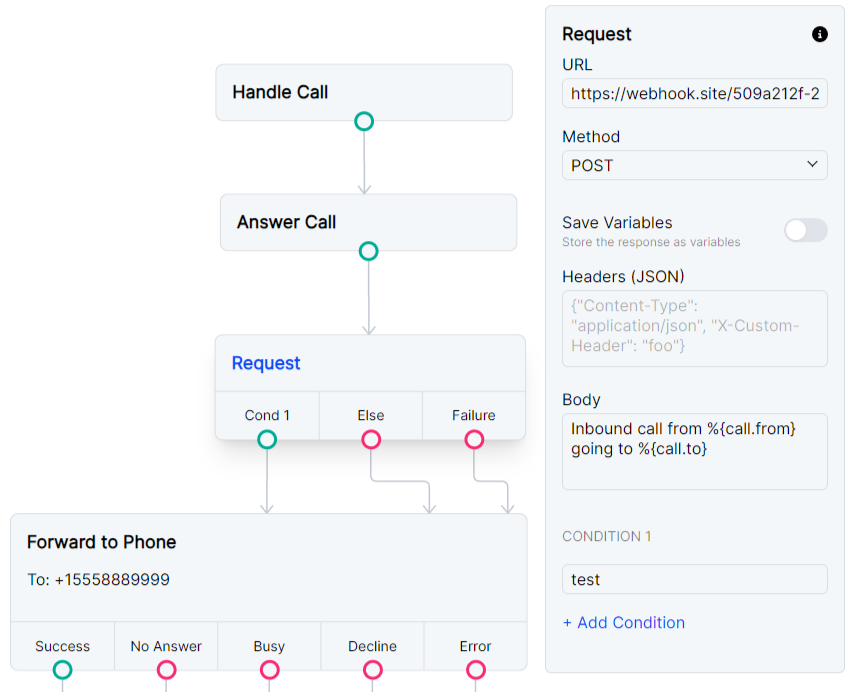Click the Condition 1 field containing test
The image size is (852, 697).
[x=694, y=579]
